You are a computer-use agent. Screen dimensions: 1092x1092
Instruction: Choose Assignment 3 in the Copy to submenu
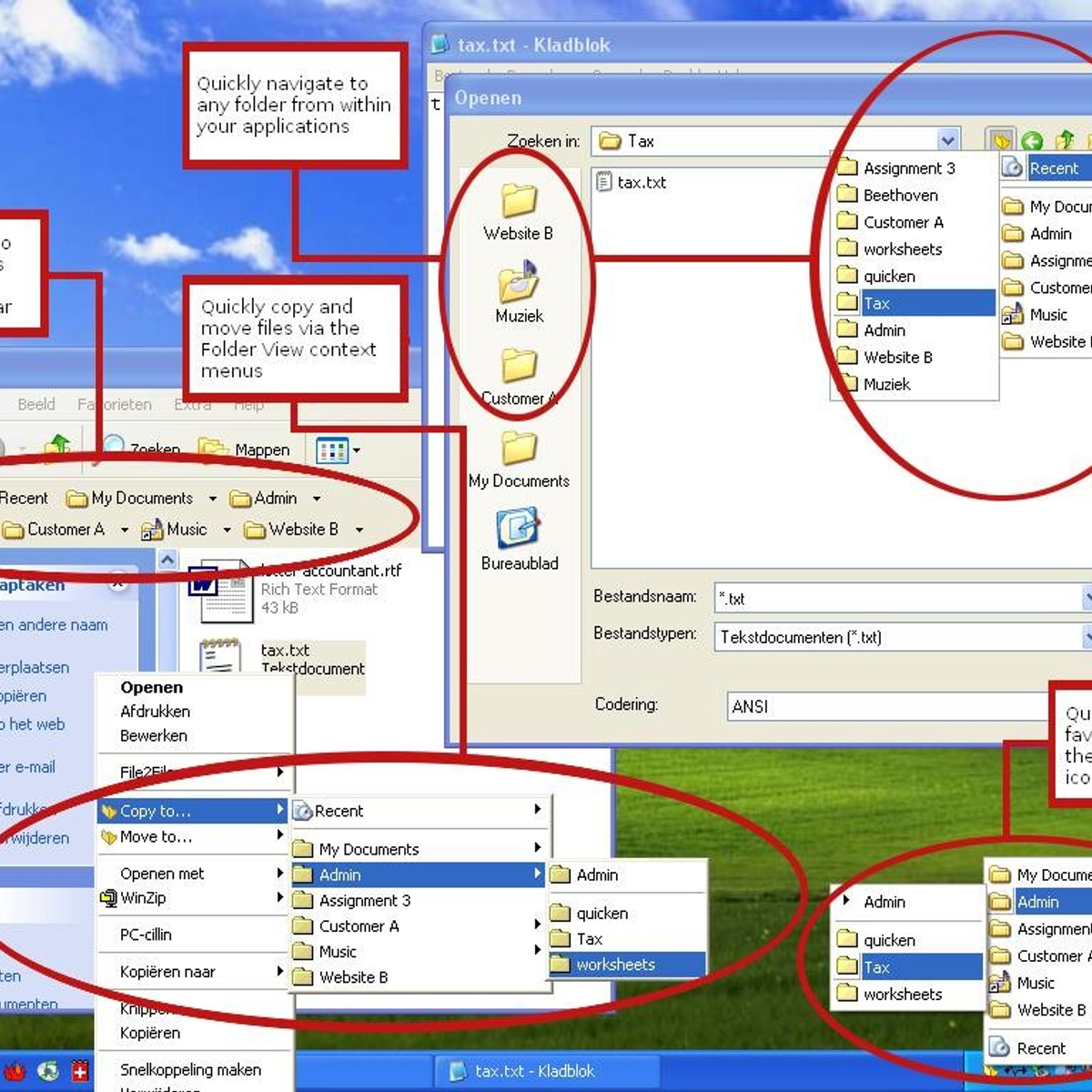(419, 900)
